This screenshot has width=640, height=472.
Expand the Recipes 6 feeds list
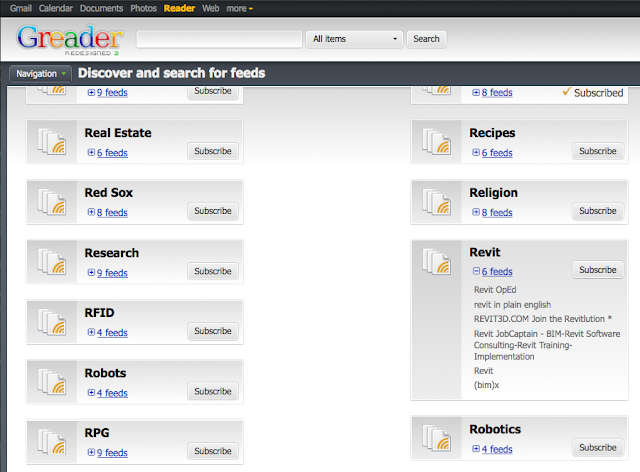(x=493, y=153)
